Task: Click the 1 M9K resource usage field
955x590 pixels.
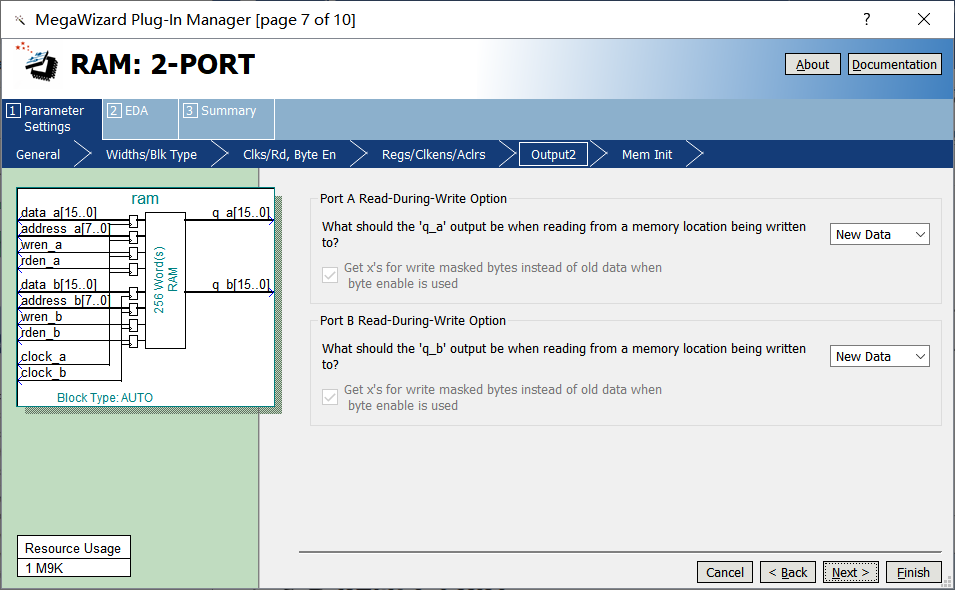Action: [73, 568]
